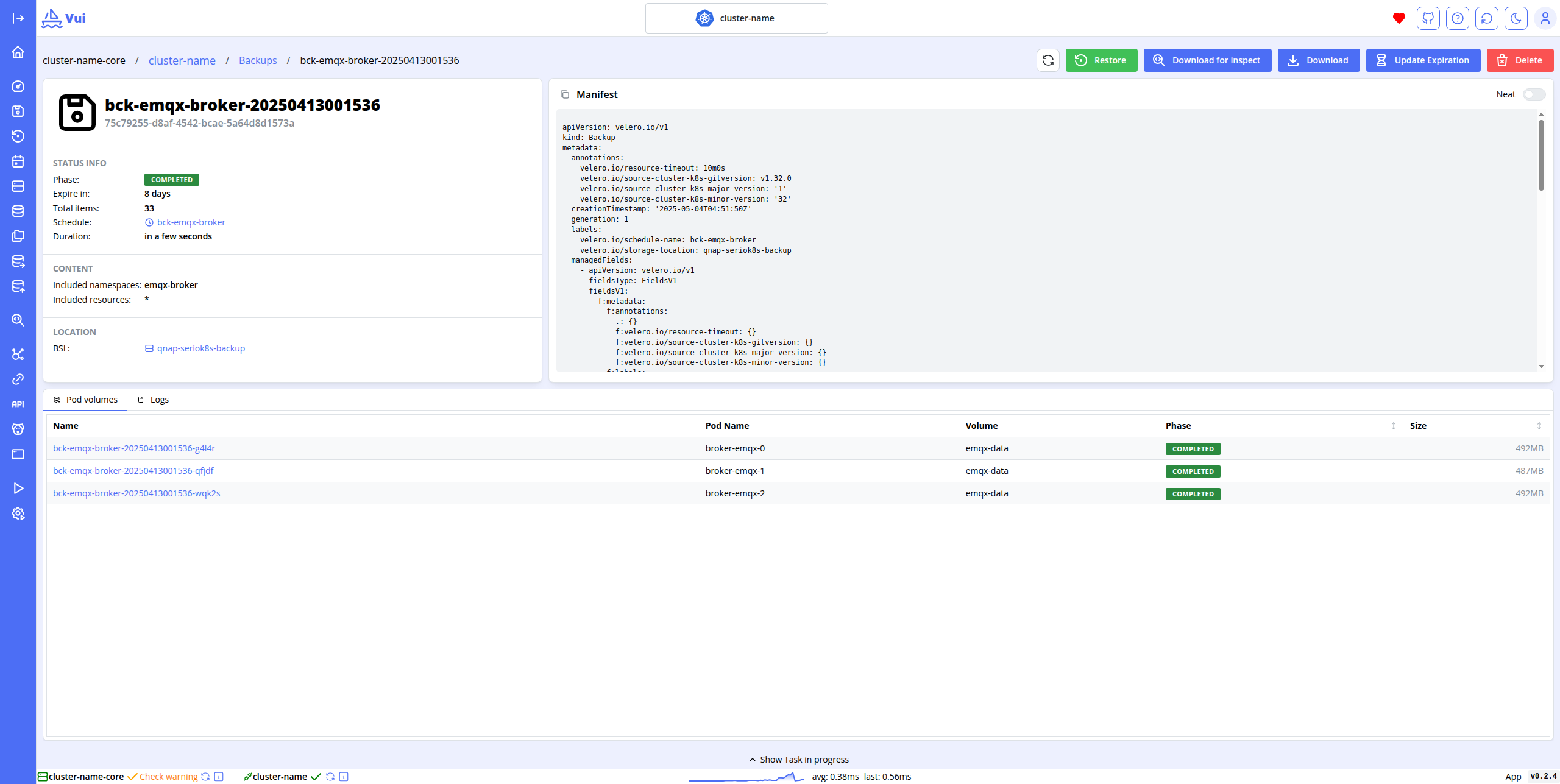Click the manifest vertical scrollbar thumb
1560x784 pixels.
[1541, 155]
